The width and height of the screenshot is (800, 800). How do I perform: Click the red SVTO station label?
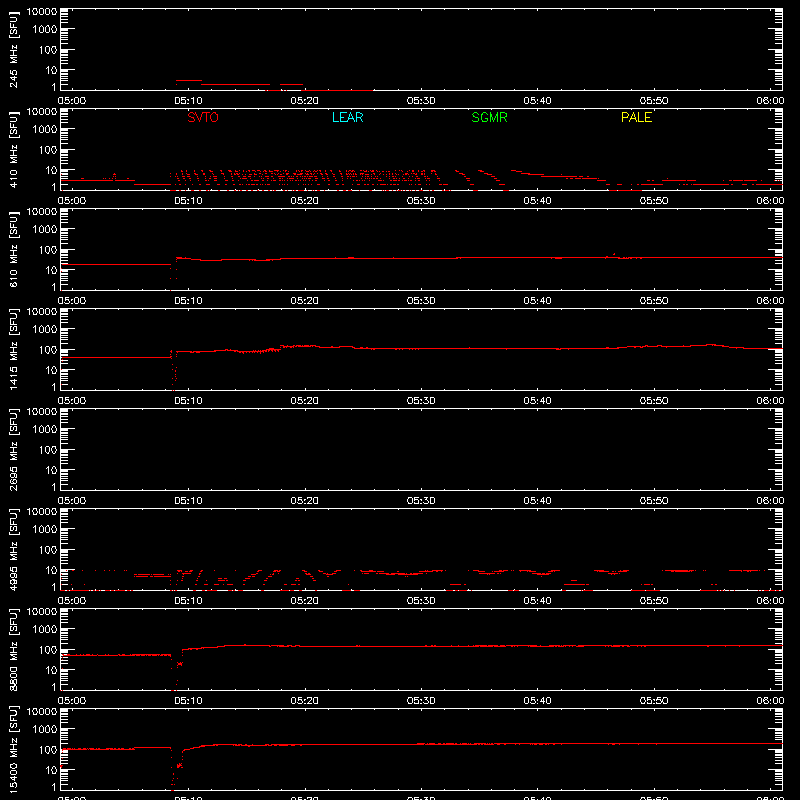click(x=203, y=117)
